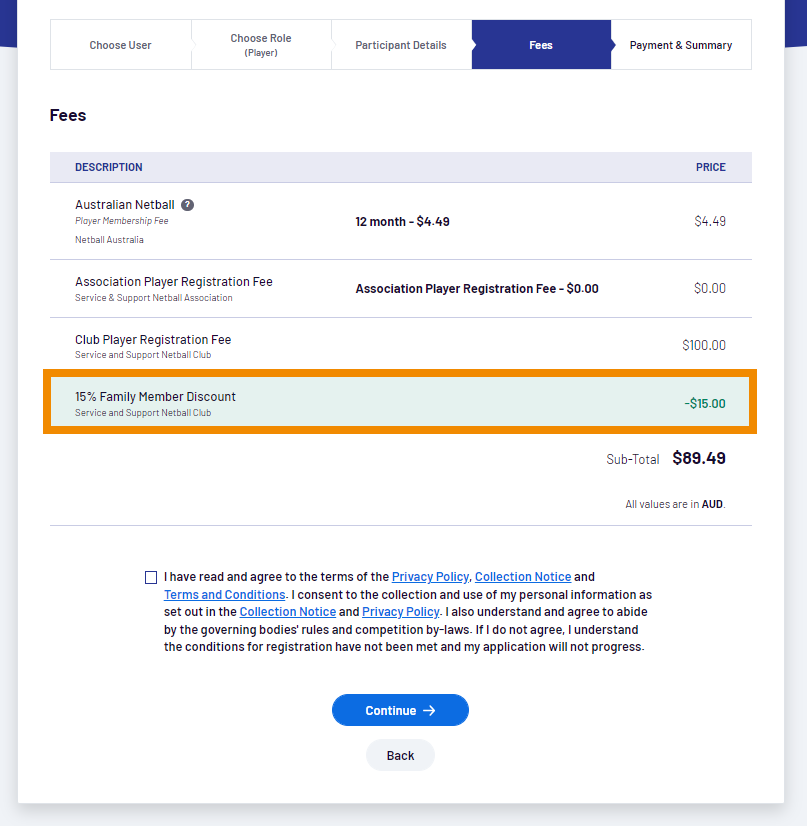Open the Choose Role (Player) step
Image resolution: width=807 pixels, height=826 pixels.
pyautogui.click(x=261, y=45)
